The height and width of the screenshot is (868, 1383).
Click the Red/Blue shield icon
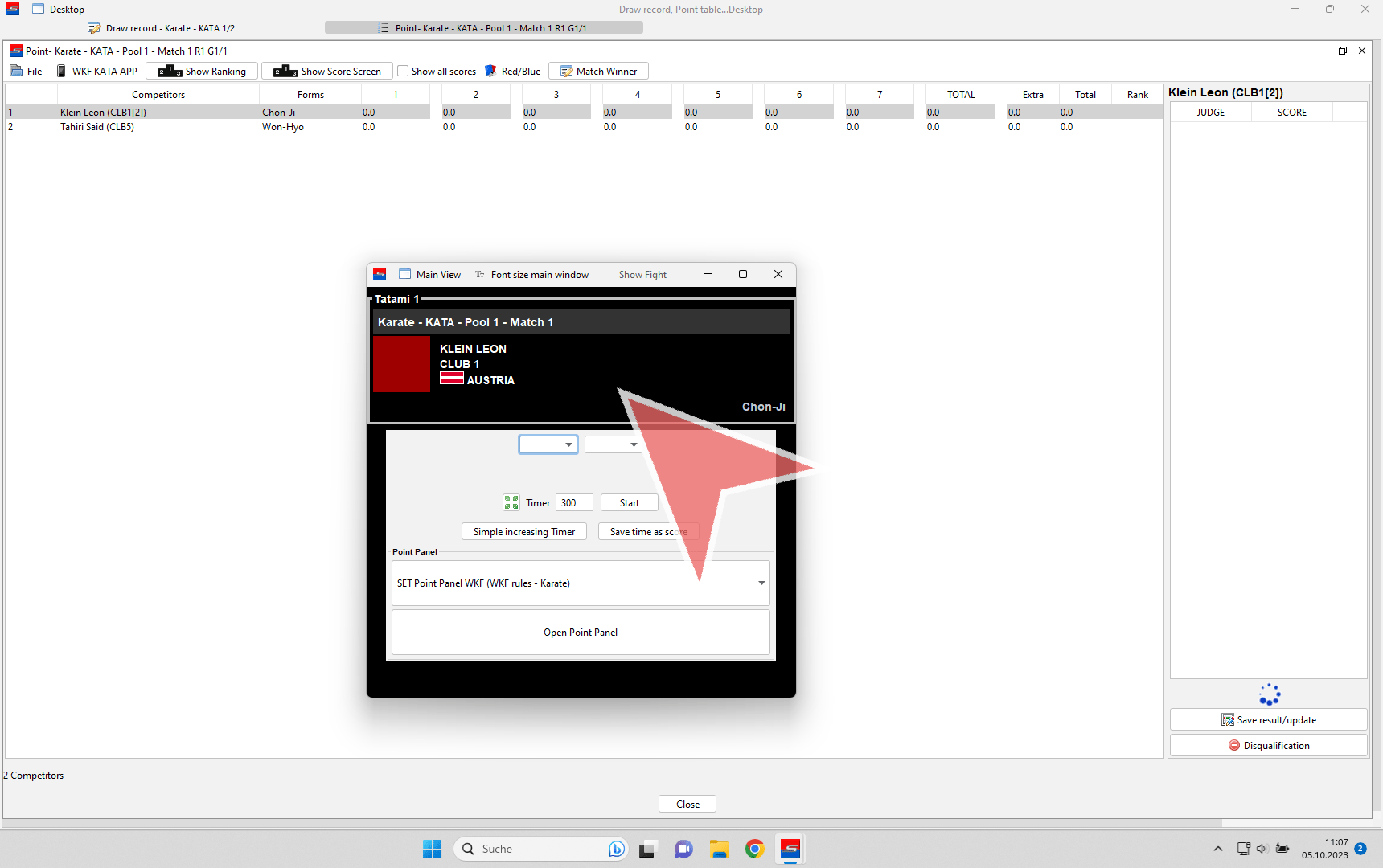tap(490, 71)
